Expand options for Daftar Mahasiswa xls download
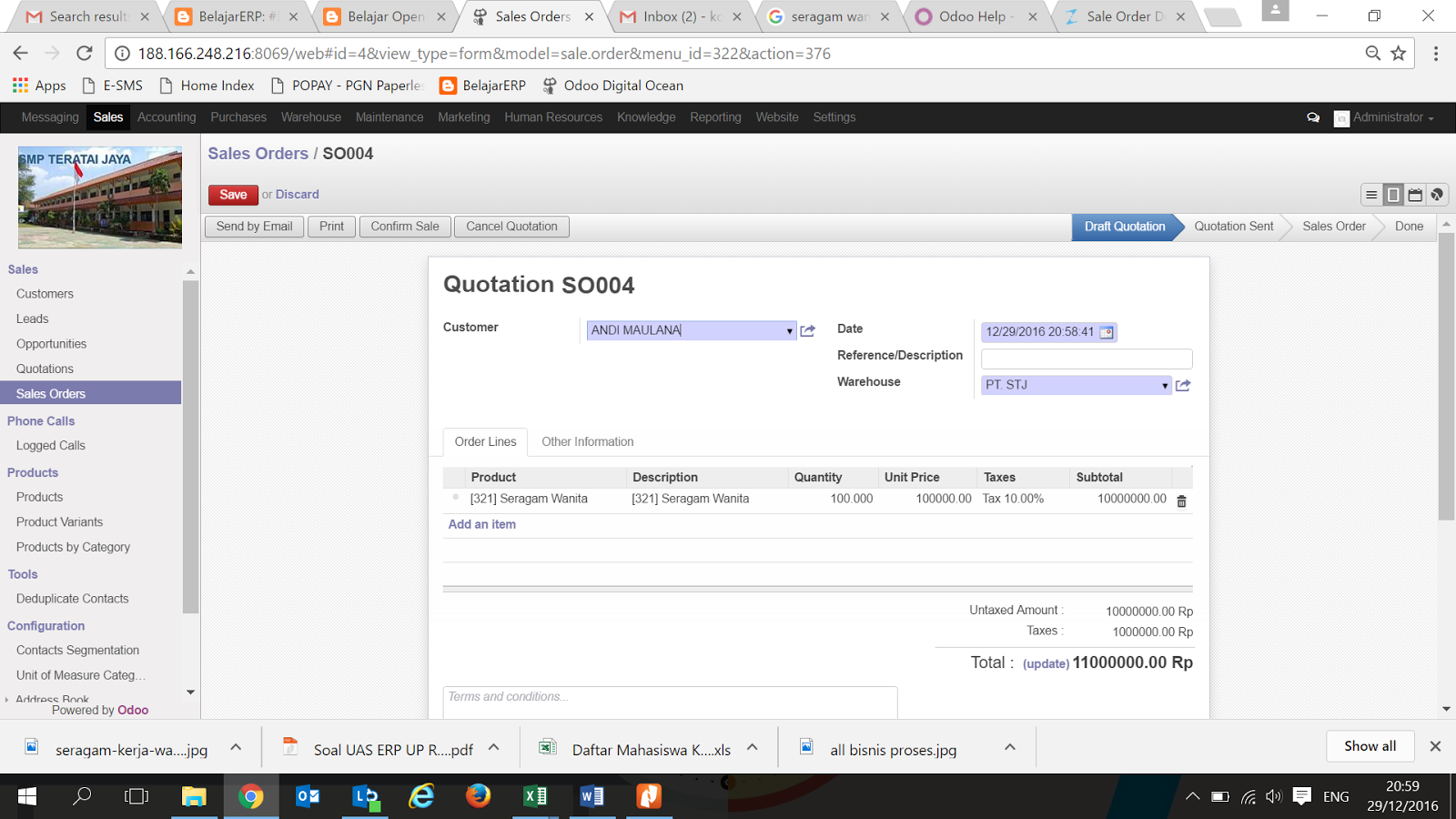The image size is (1456, 819). coord(753,747)
